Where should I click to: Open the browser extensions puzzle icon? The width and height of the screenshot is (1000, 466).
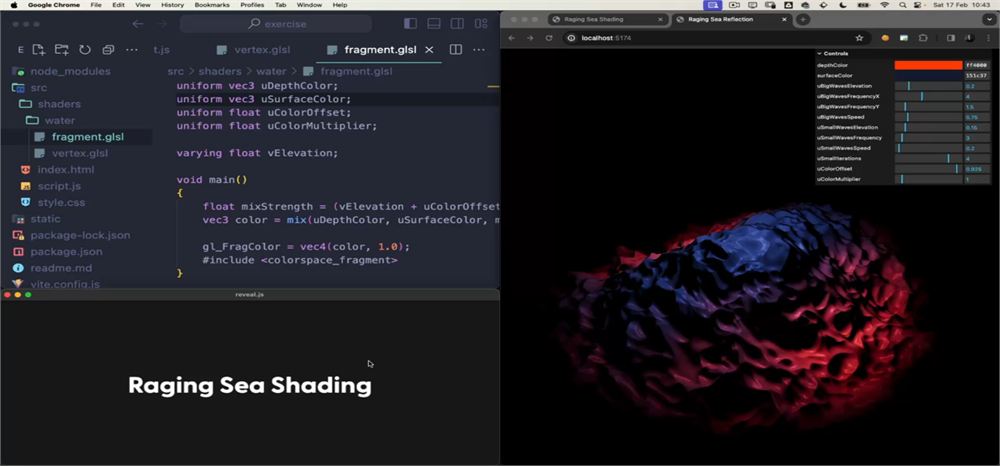[x=922, y=38]
